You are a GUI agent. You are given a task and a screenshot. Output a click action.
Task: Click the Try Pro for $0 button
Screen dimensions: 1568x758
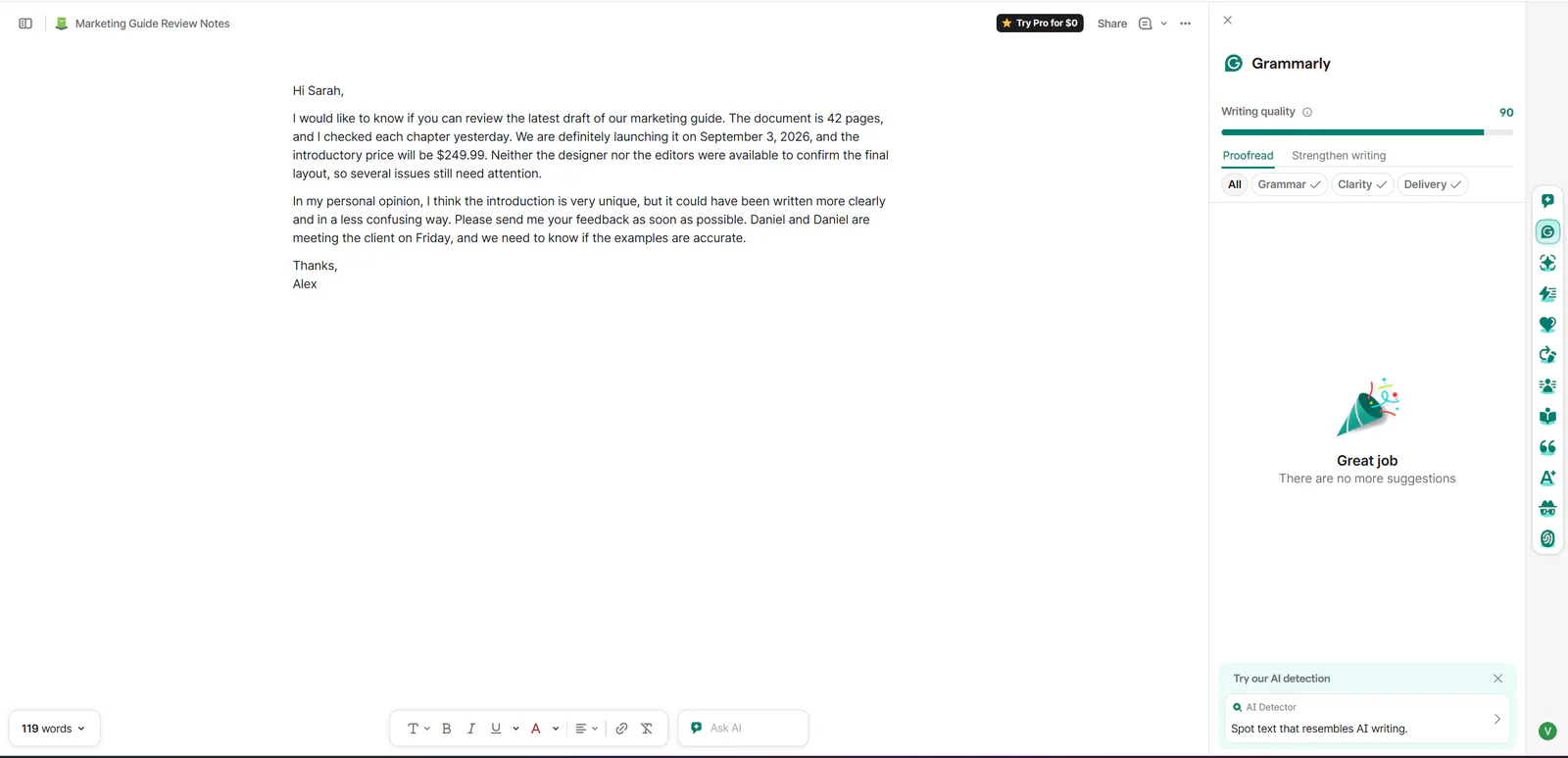click(1040, 24)
